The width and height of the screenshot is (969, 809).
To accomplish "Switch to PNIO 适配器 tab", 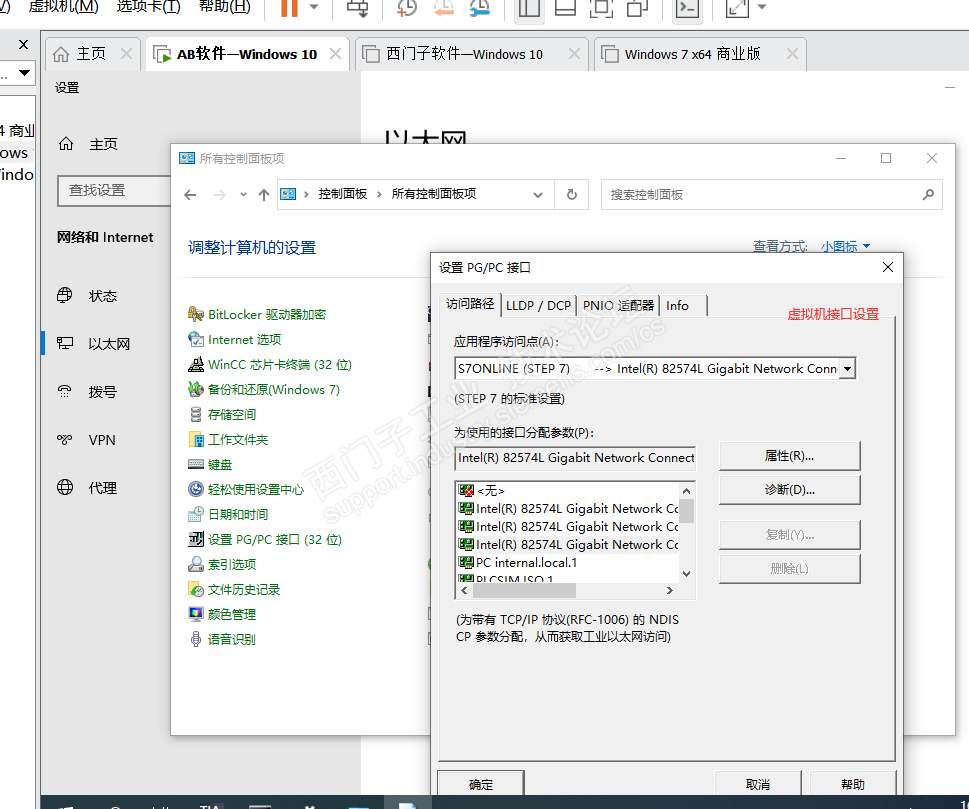I will coord(618,305).
